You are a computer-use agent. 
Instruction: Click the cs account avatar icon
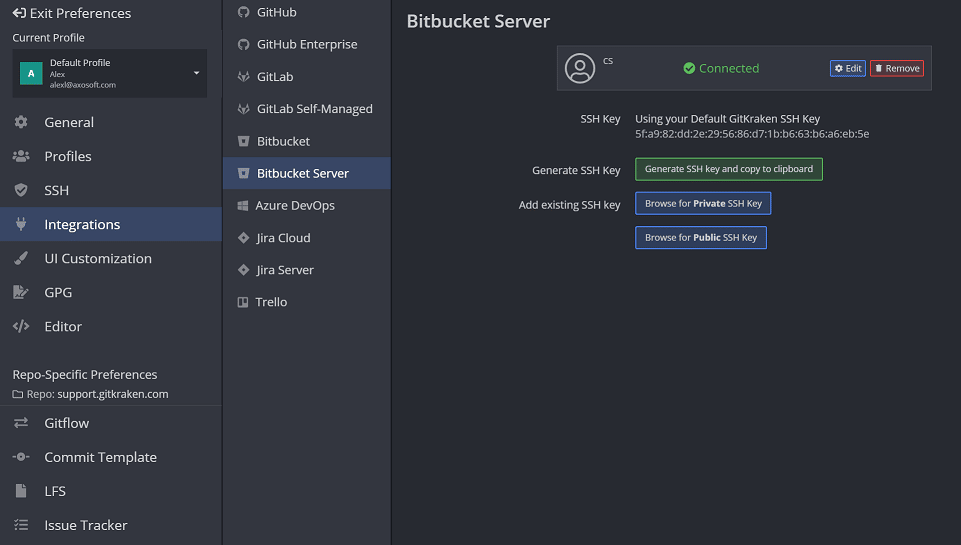(580, 68)
